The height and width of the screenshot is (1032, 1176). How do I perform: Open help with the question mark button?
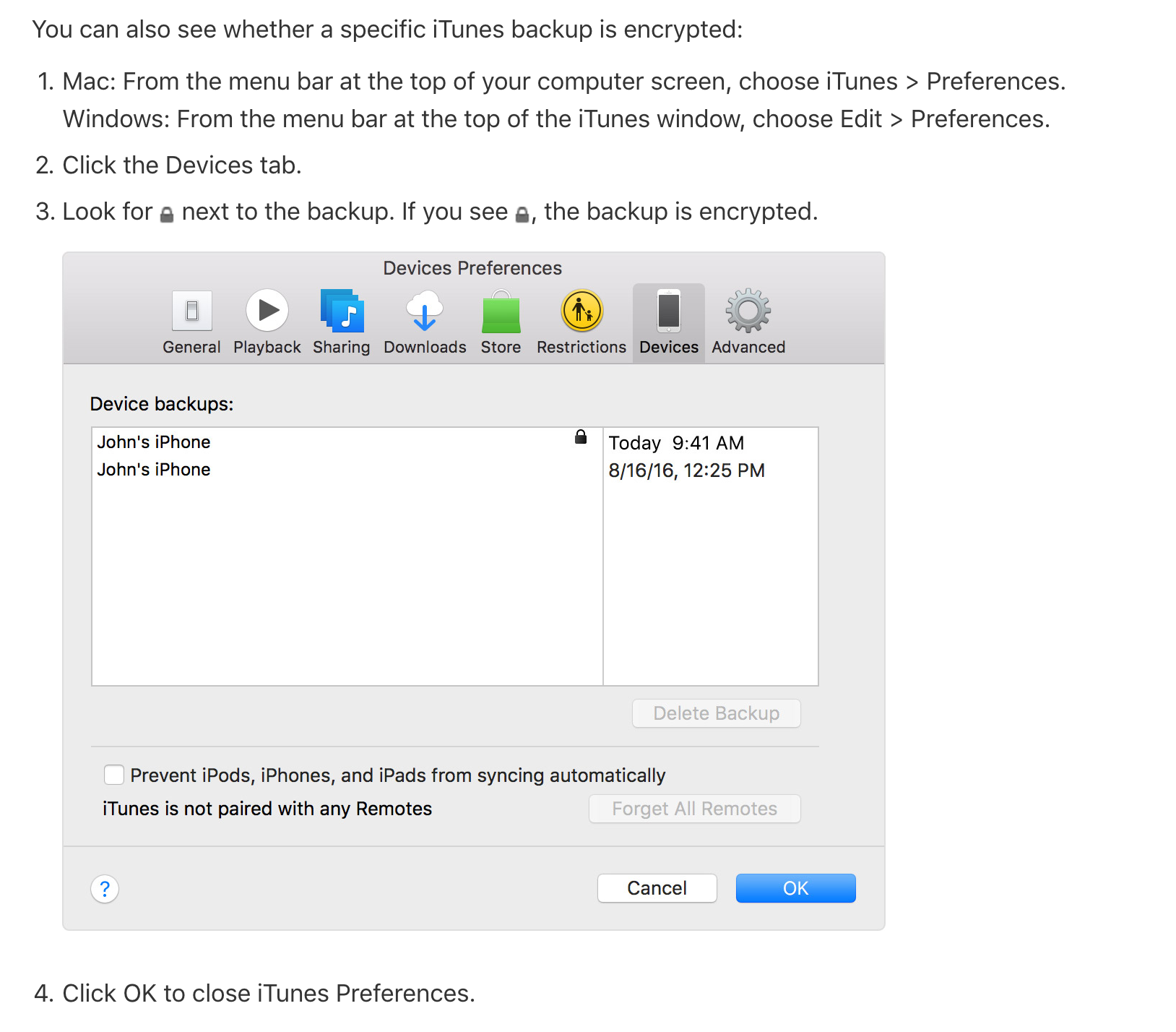pyautogui.click(x=105, y=889)
